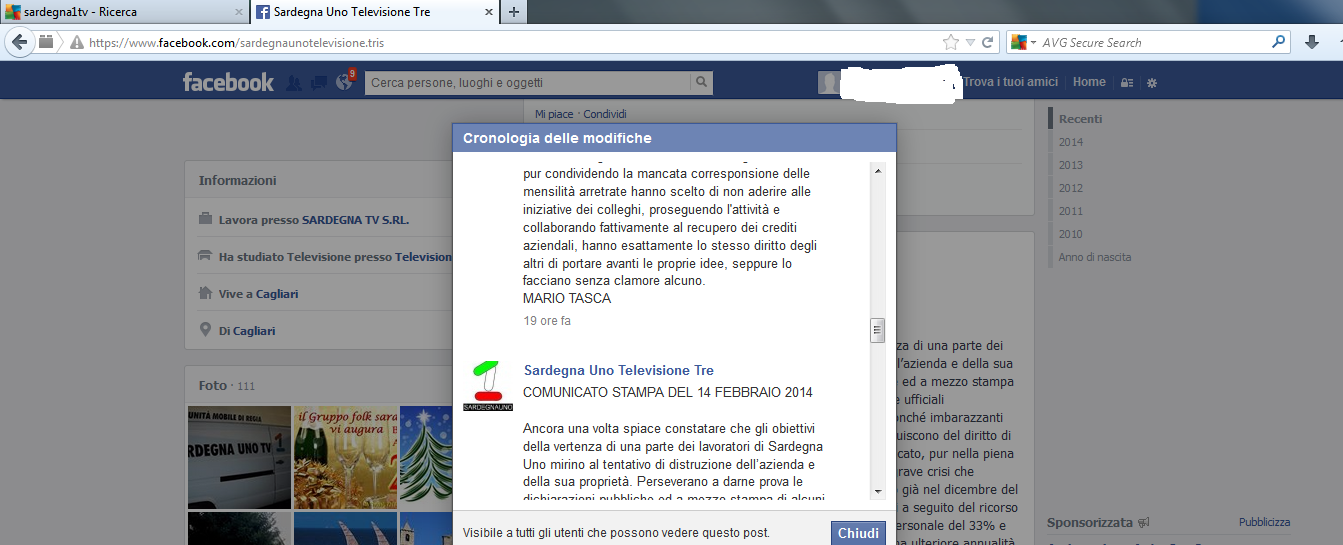The width and height of the screenshot is (1343, 545).
Task: Click the graduation icon beside Ha studiato
Action: pyautogui.click(x=205, y=257)
